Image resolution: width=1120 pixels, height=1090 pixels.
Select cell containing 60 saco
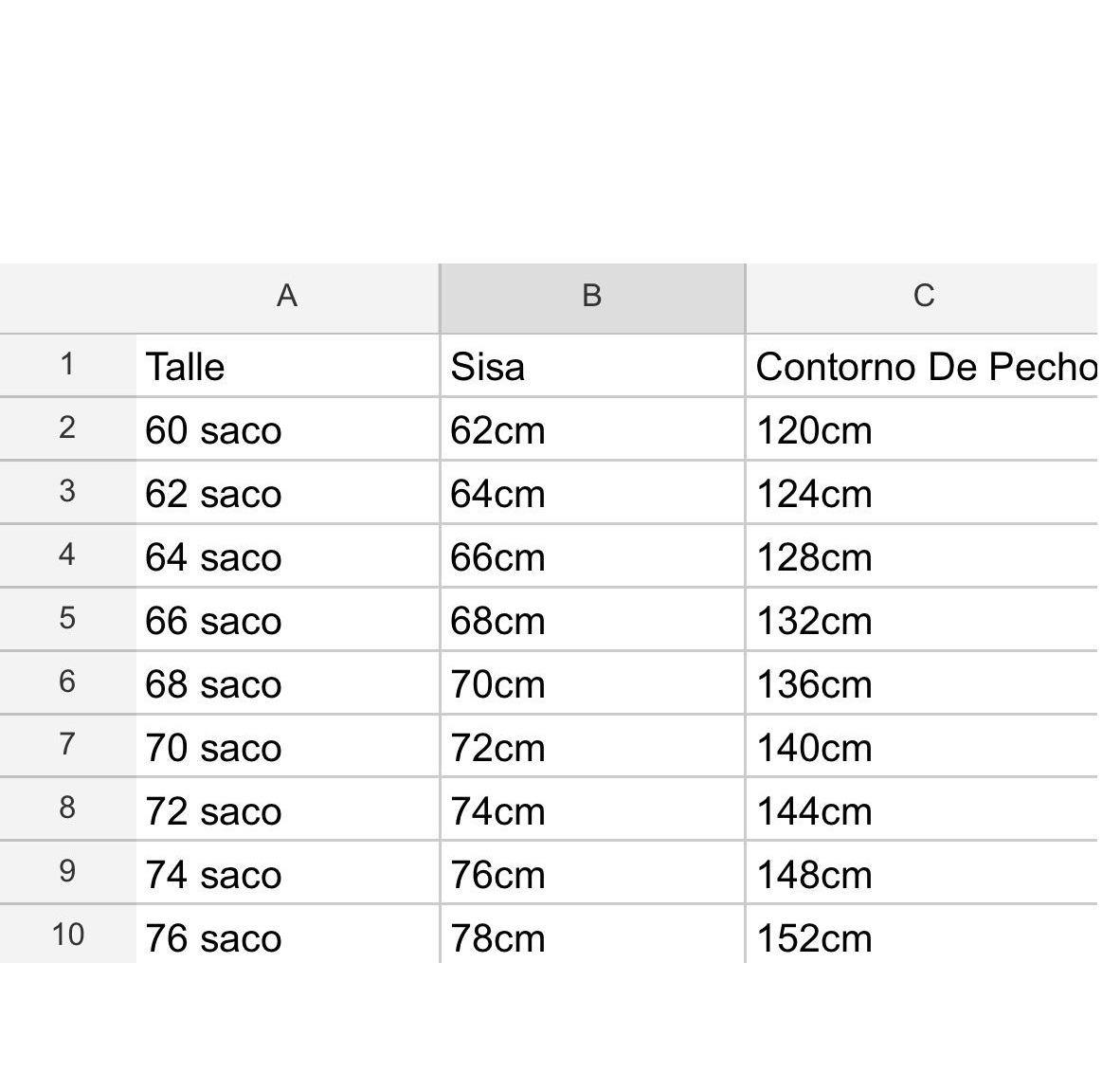click(287, 430)
